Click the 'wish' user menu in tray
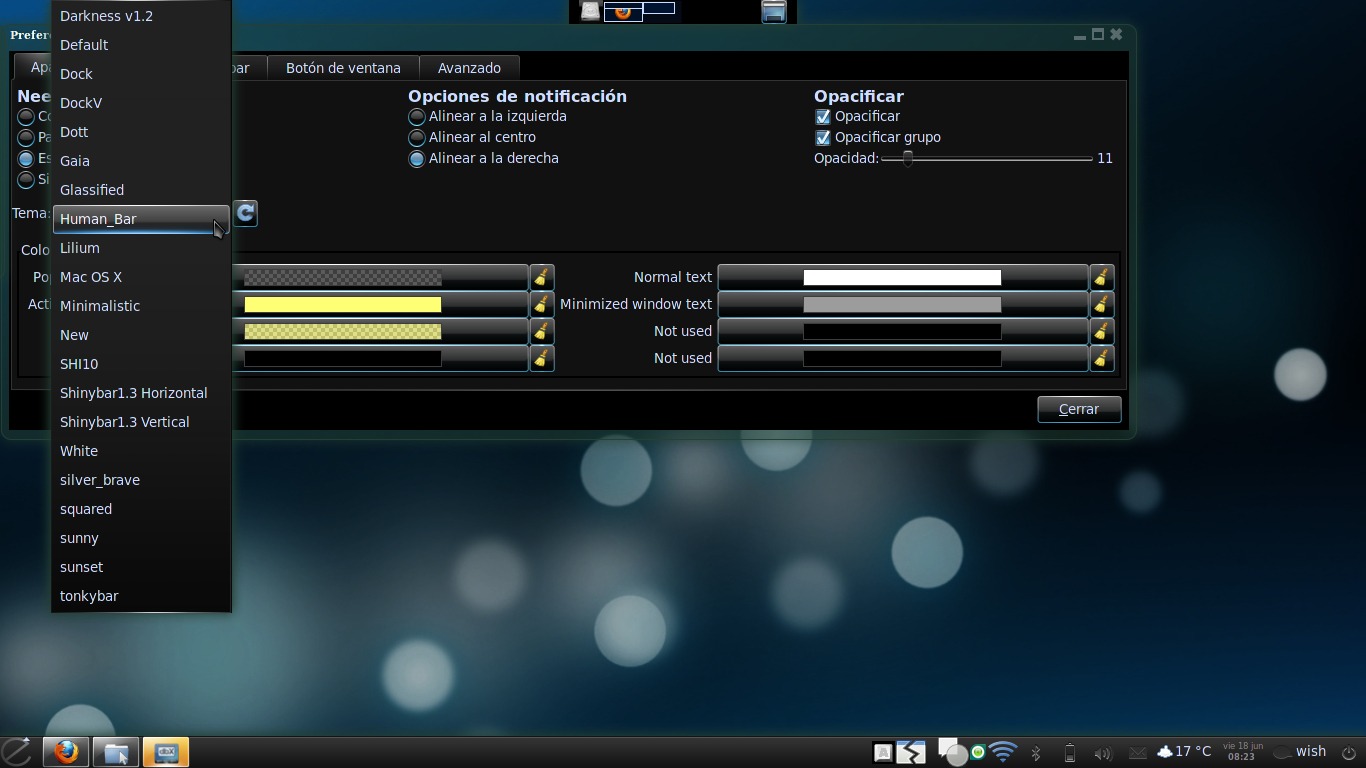This screenshot has width=1366, height=768. coord(1310,752)
